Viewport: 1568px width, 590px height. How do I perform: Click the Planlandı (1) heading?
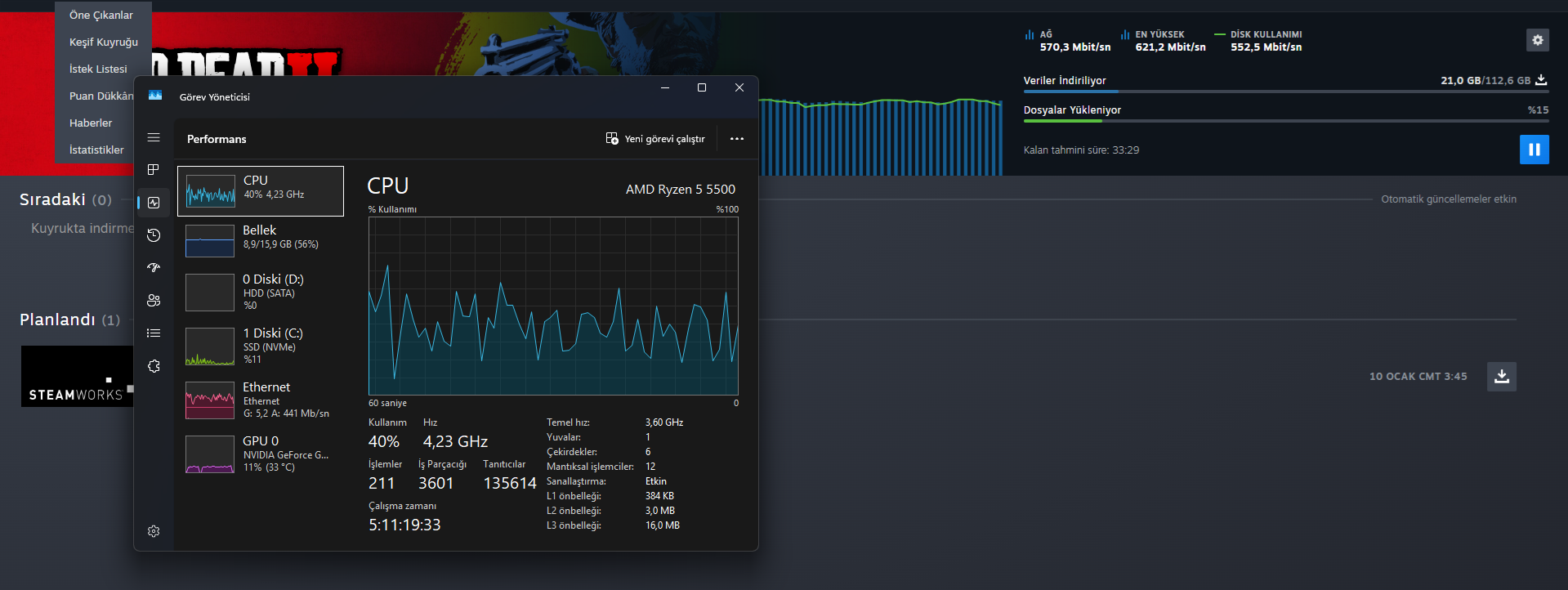click(69, 320)
